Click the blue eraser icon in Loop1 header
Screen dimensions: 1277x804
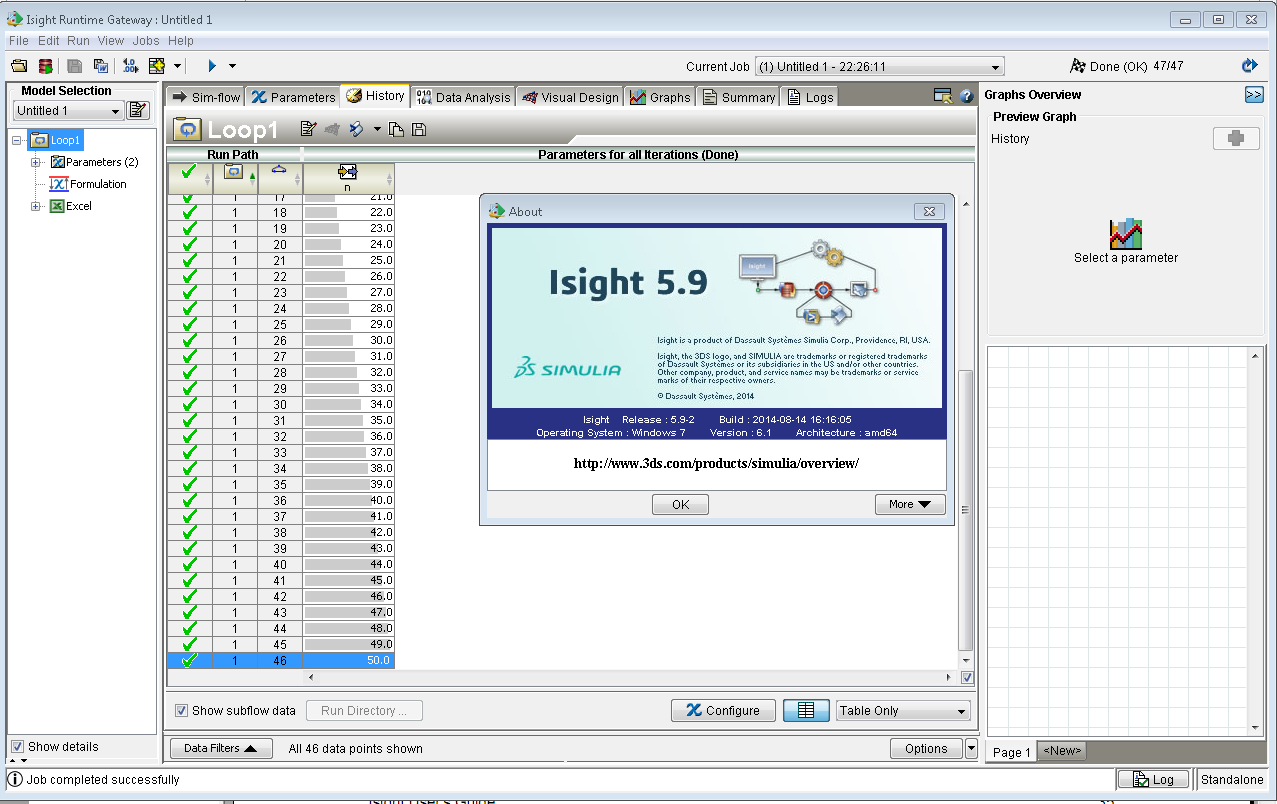coord(356,129)
